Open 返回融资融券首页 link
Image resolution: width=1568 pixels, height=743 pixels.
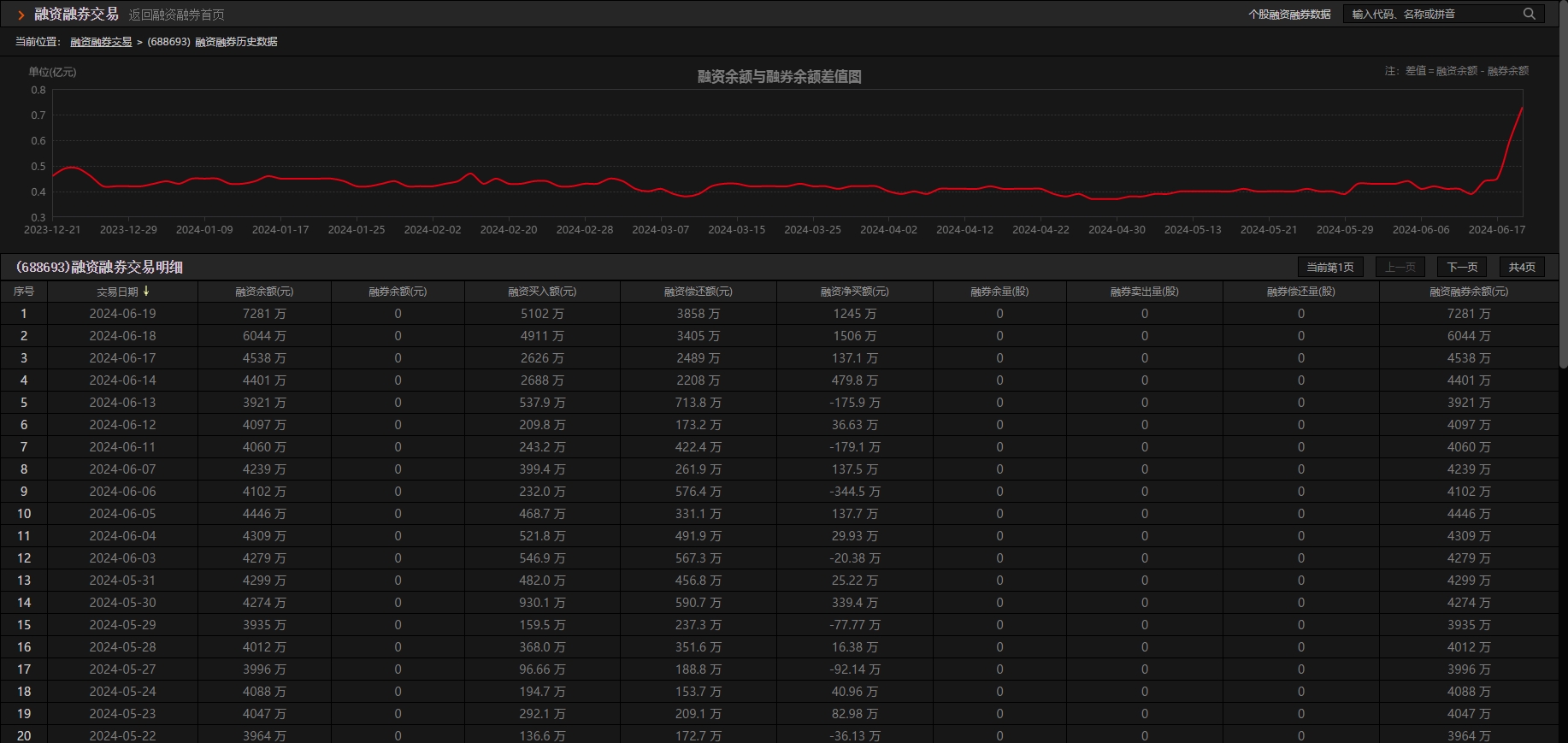click(x=176, y=15)
